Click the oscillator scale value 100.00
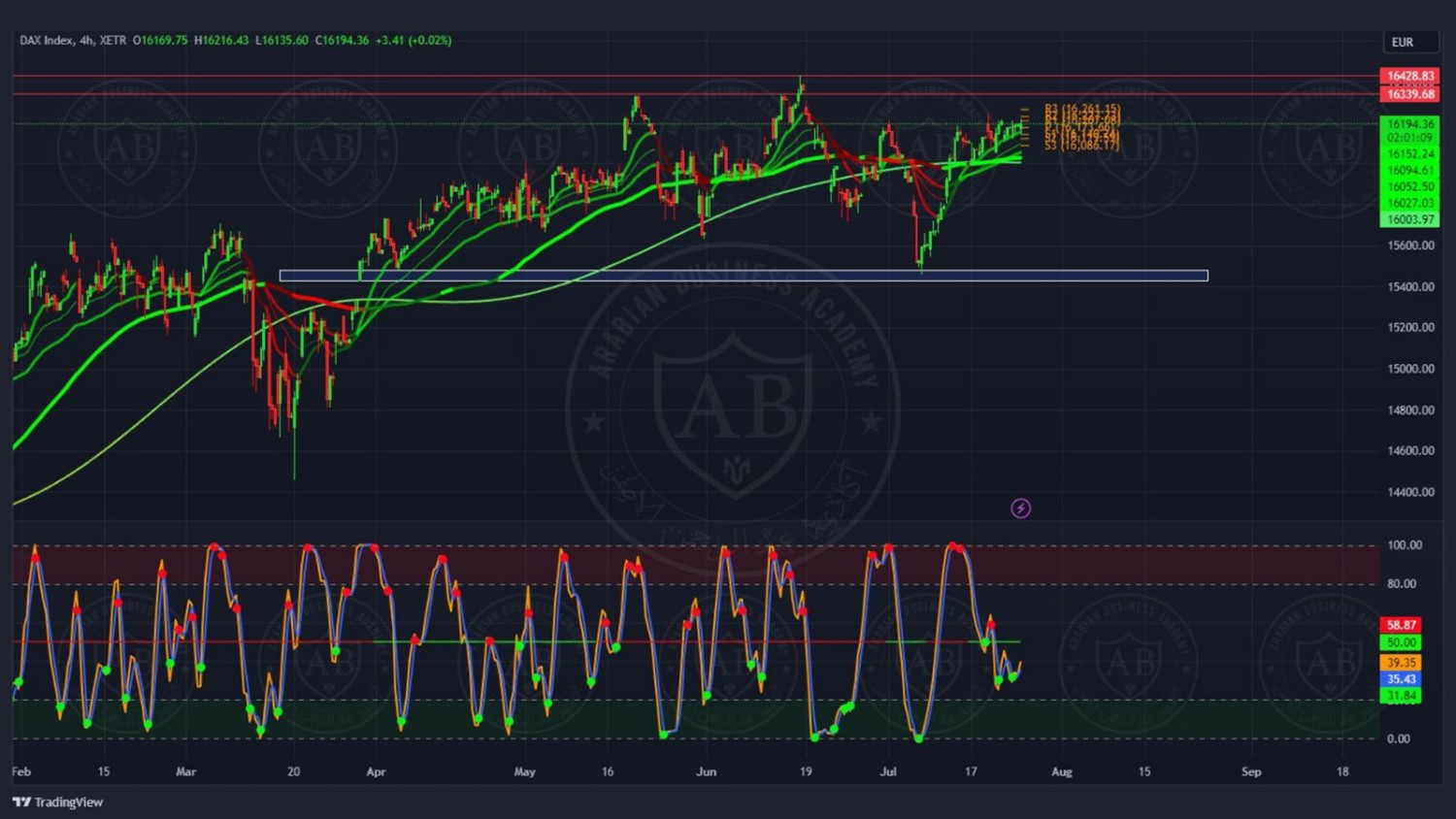1456x819 pixels. click(x=1405, y=545)
